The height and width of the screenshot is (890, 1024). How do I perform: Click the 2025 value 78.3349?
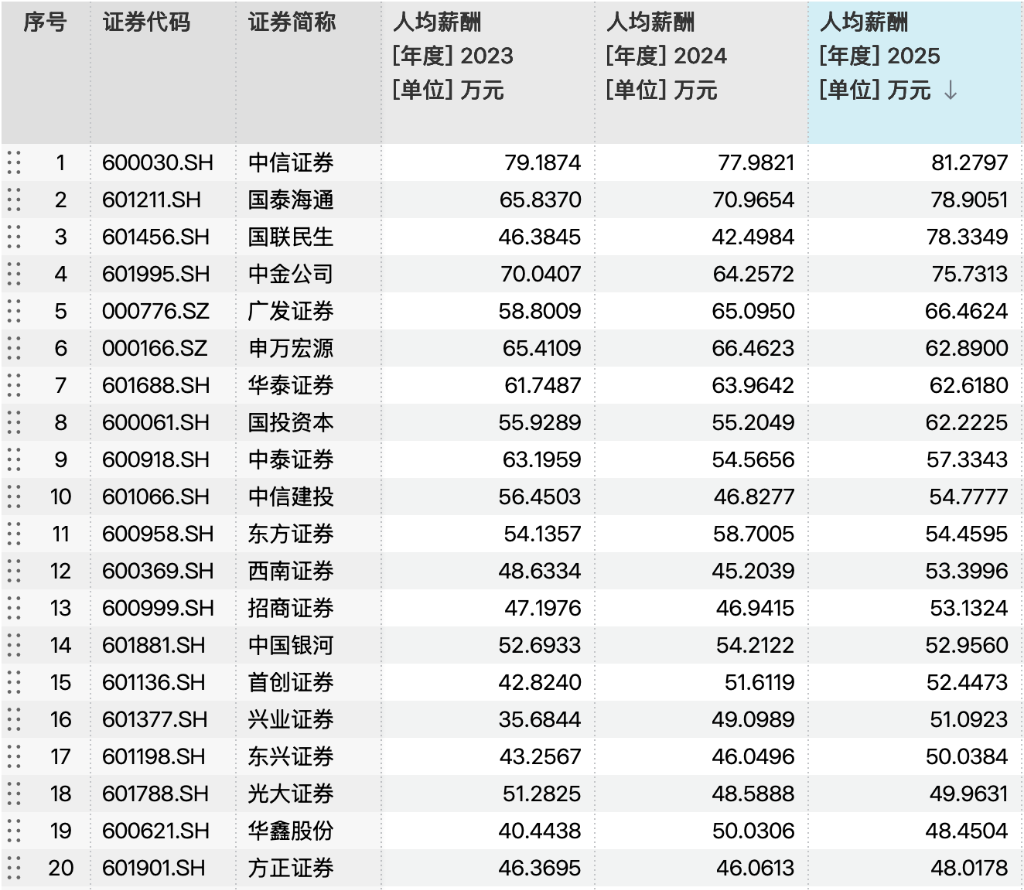[x=968, y=237]
